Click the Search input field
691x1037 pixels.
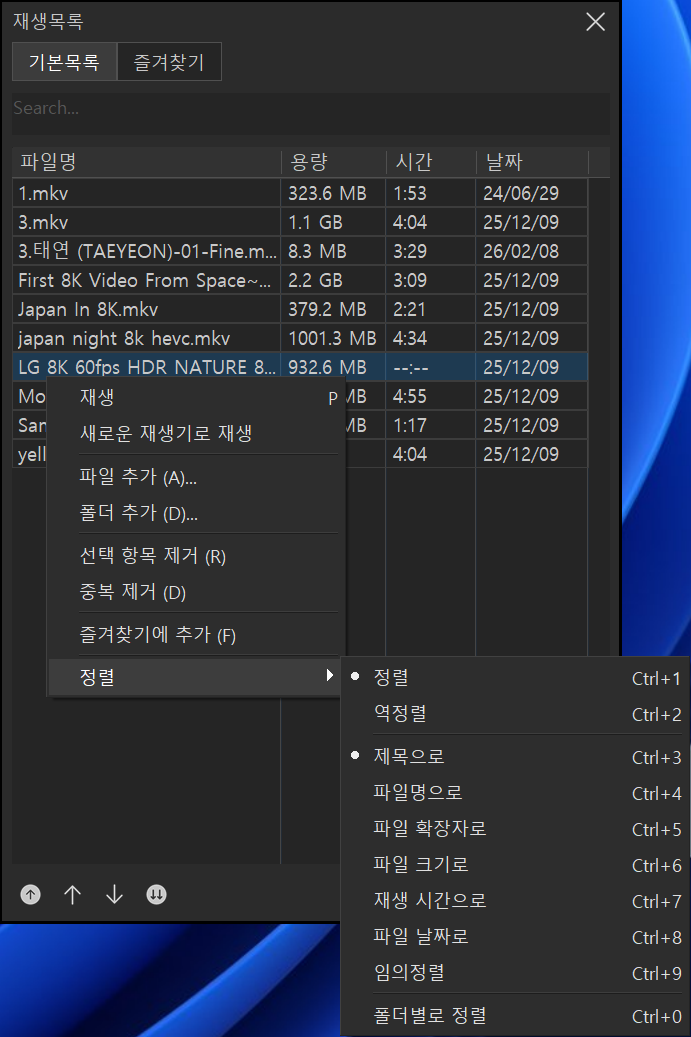coord(310,108)
